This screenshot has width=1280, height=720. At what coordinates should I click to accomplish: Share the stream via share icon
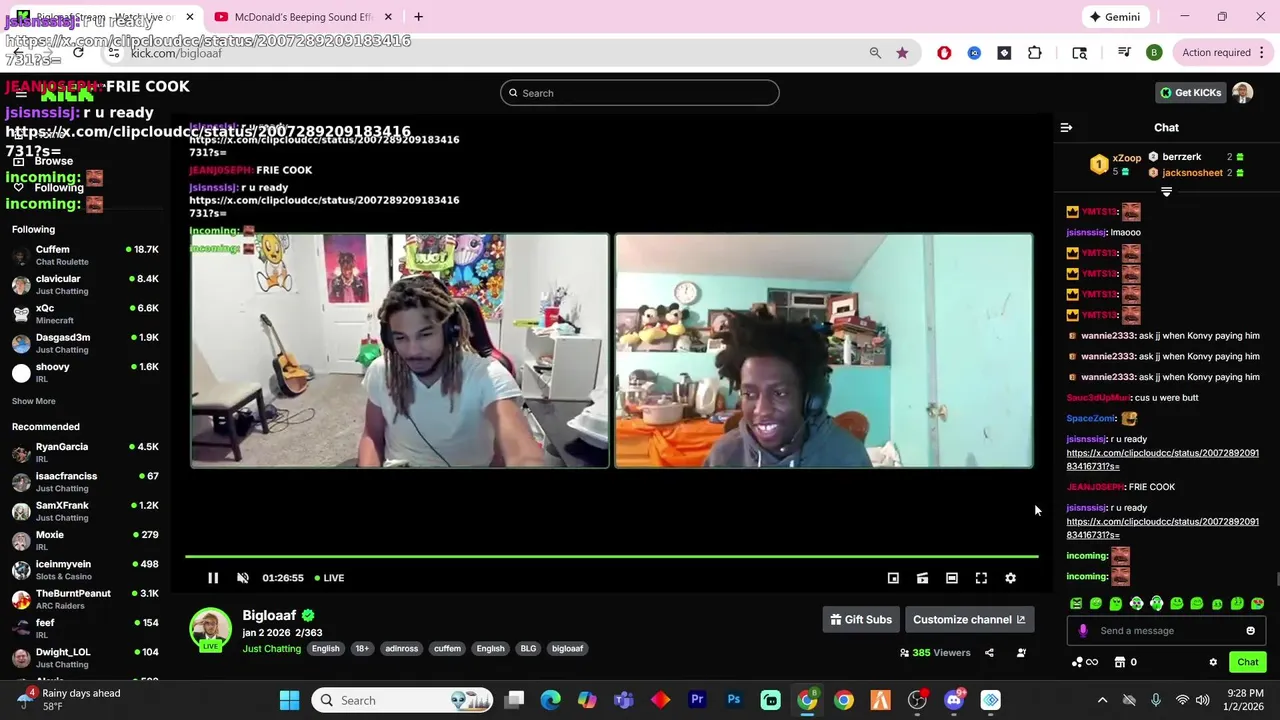click(989, 653)
